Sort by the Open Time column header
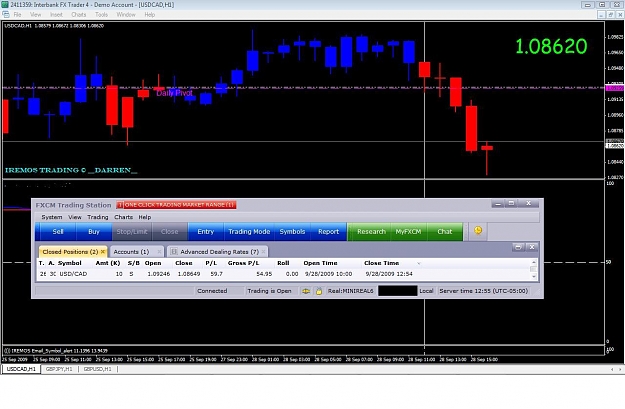The height and width of the screenshot is (409, 625). point(320,263)
